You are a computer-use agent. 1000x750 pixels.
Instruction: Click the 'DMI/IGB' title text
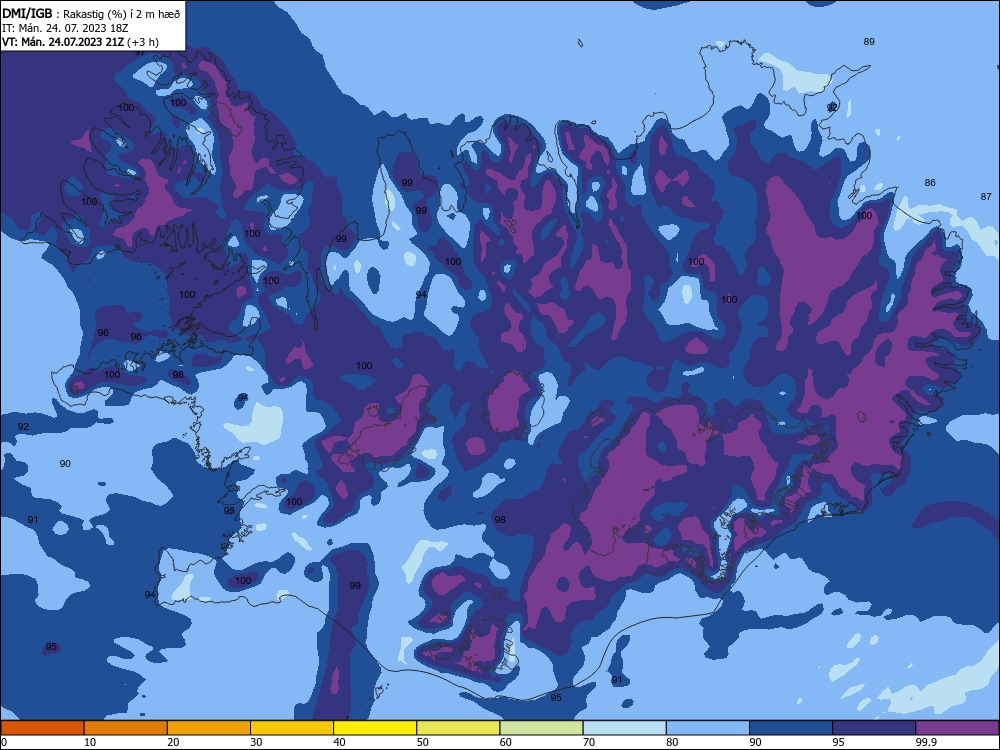click(x=27, y=13)
